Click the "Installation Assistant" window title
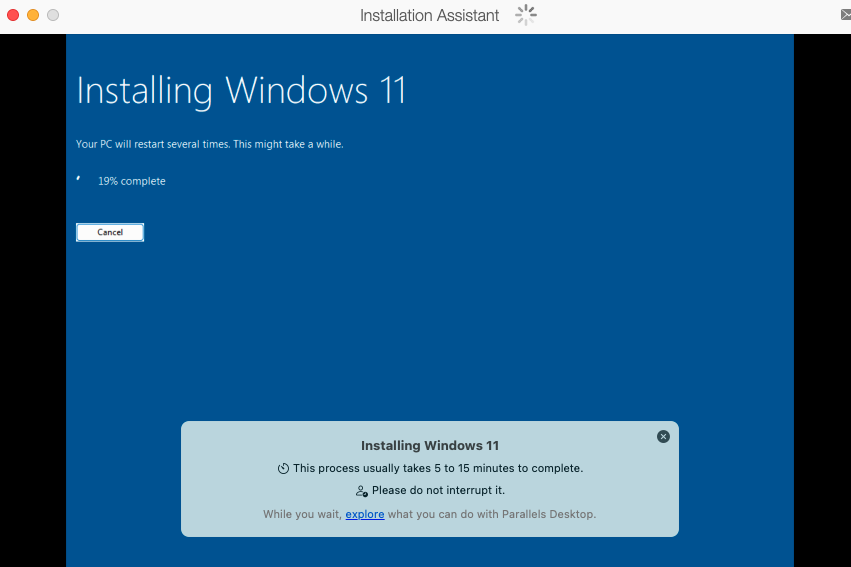The image size is (851, 567). coord(429,15)
